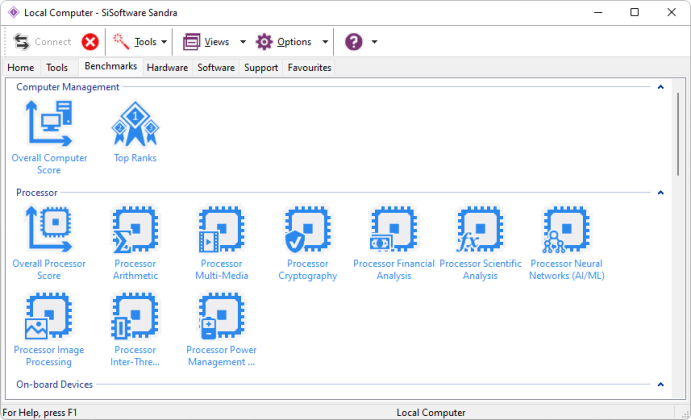
Task: Click the Connect toolbar button
Action: 42,42
